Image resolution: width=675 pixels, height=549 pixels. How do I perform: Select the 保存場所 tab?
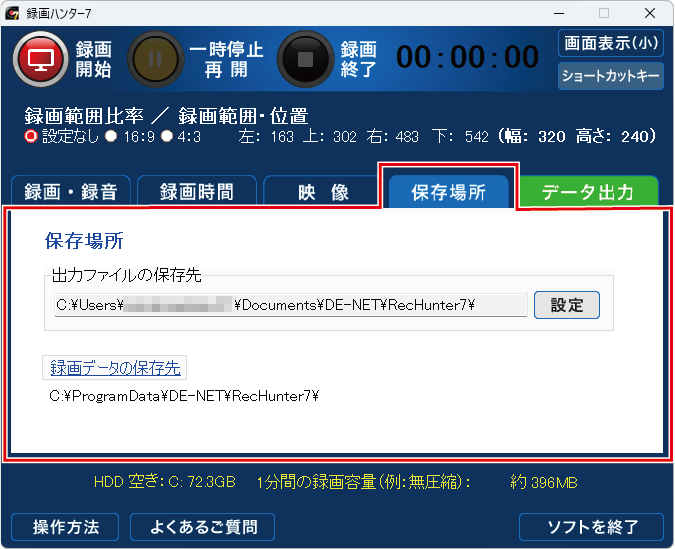click(448, 192)
